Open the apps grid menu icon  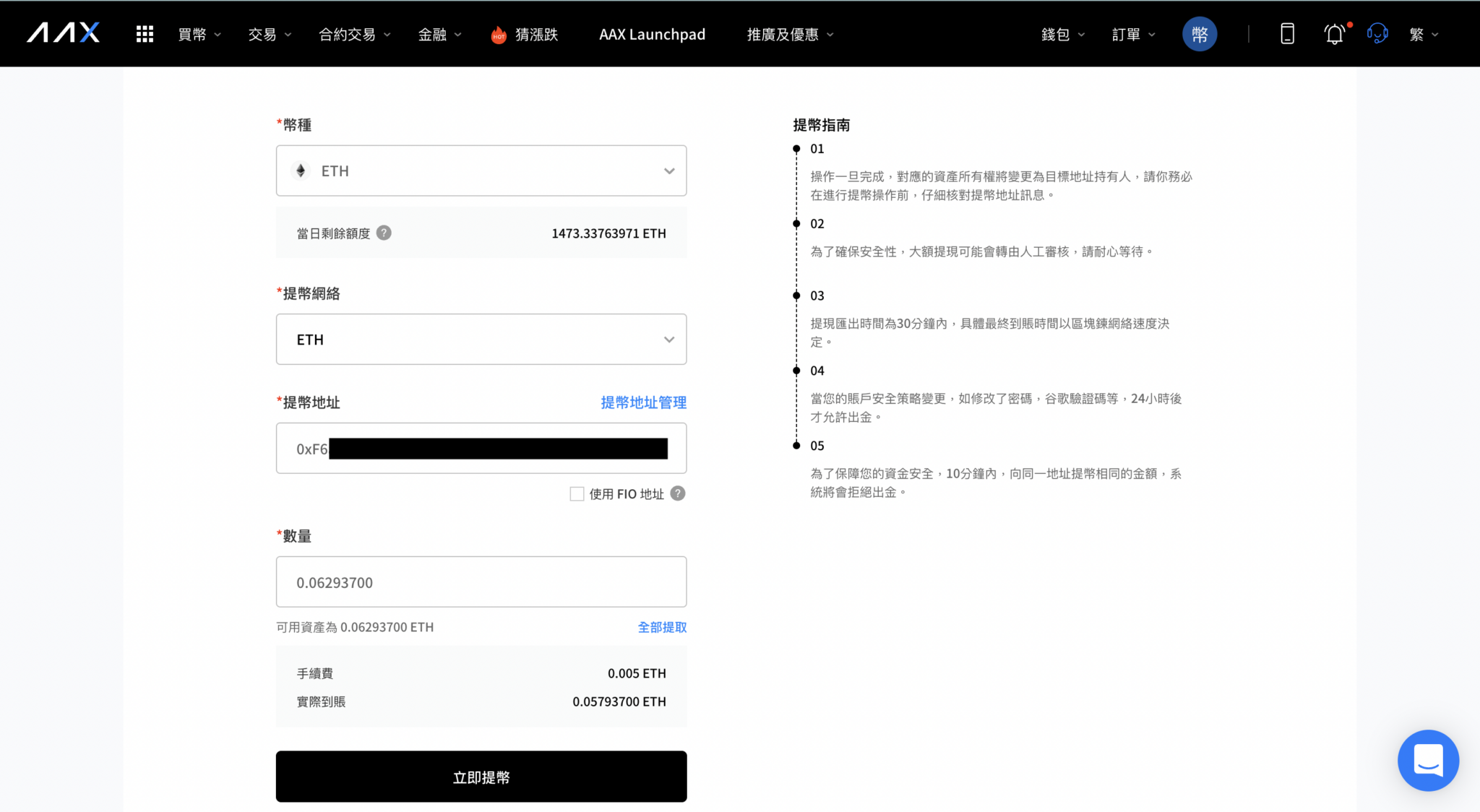coord(145,34)
